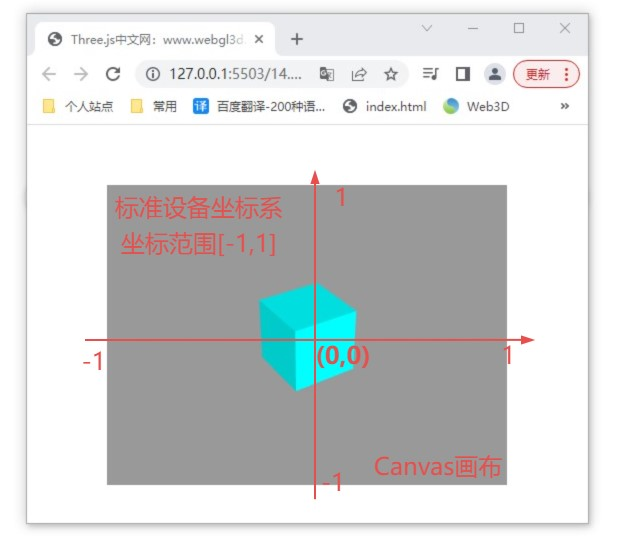The height and width of the screenshot is (556, 622).
Task: Toggle the browser side panel icon
Action: [x=463, y=74]
